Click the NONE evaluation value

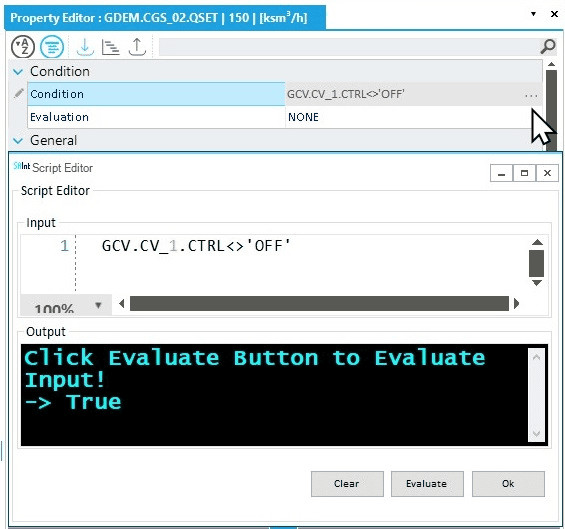click(303, 117)
